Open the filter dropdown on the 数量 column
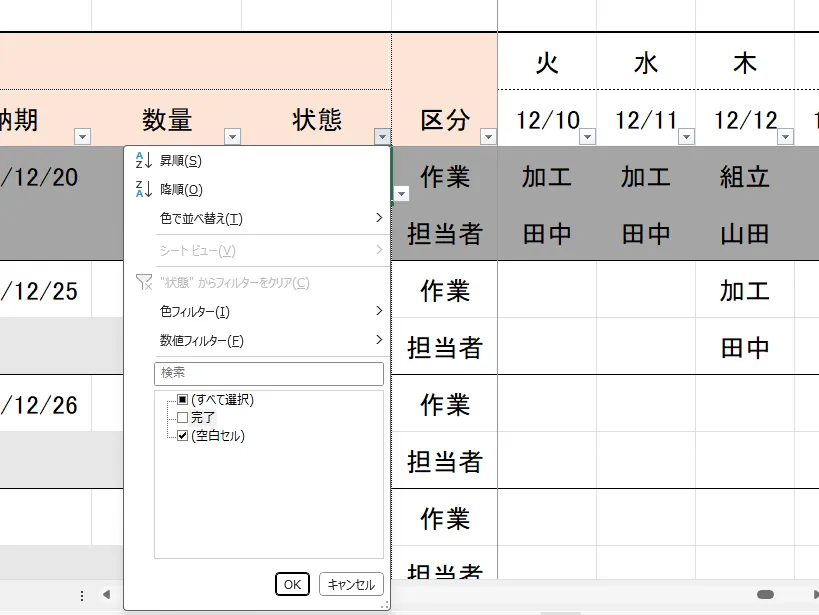819x615 pixels. point(232,136)
